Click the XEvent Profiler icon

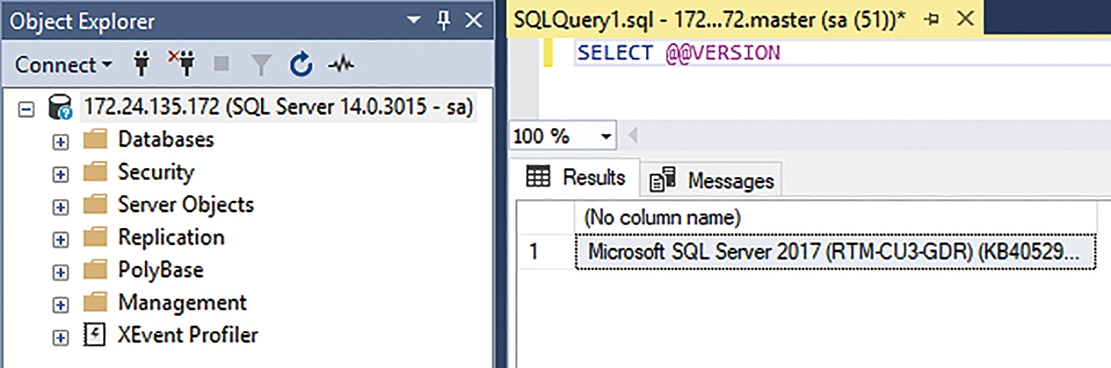tap(94, 334)
